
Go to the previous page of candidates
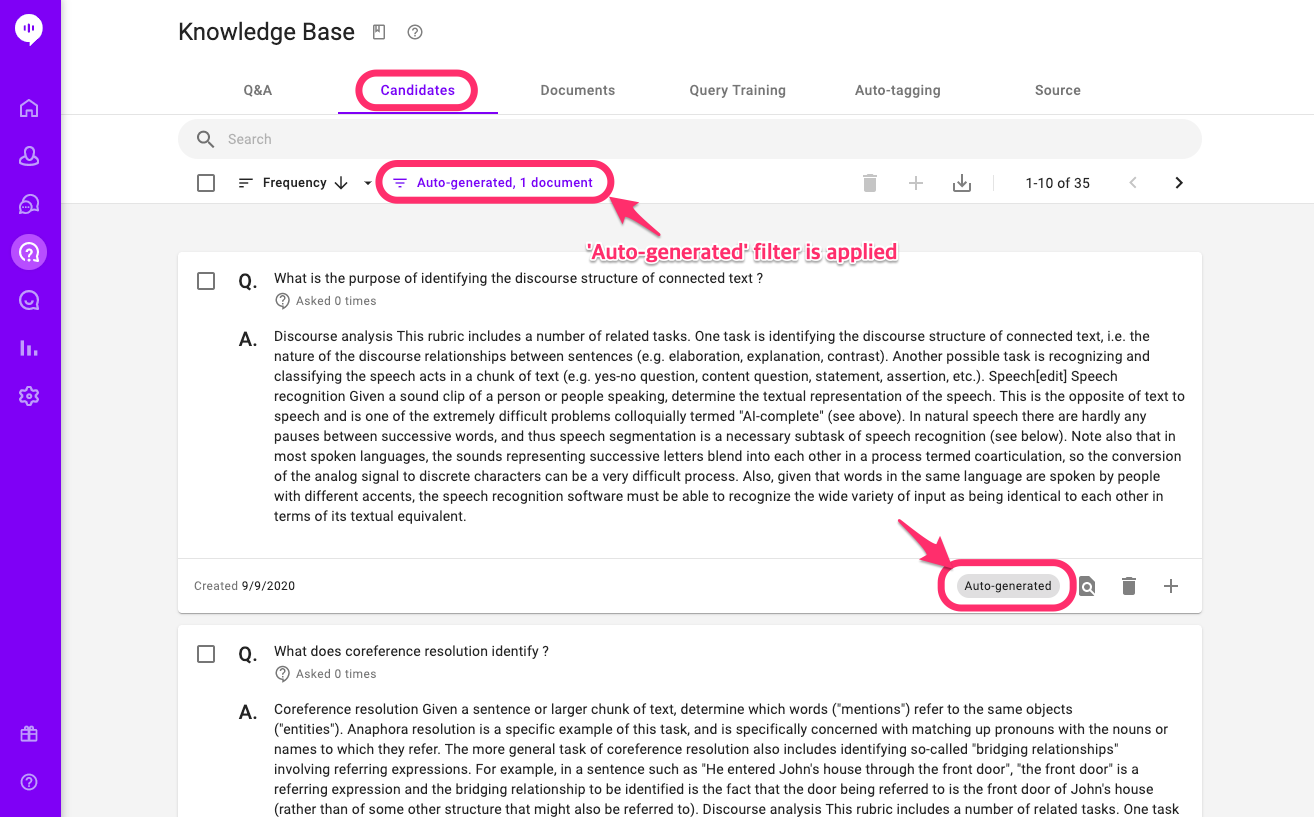[1133, 183]
